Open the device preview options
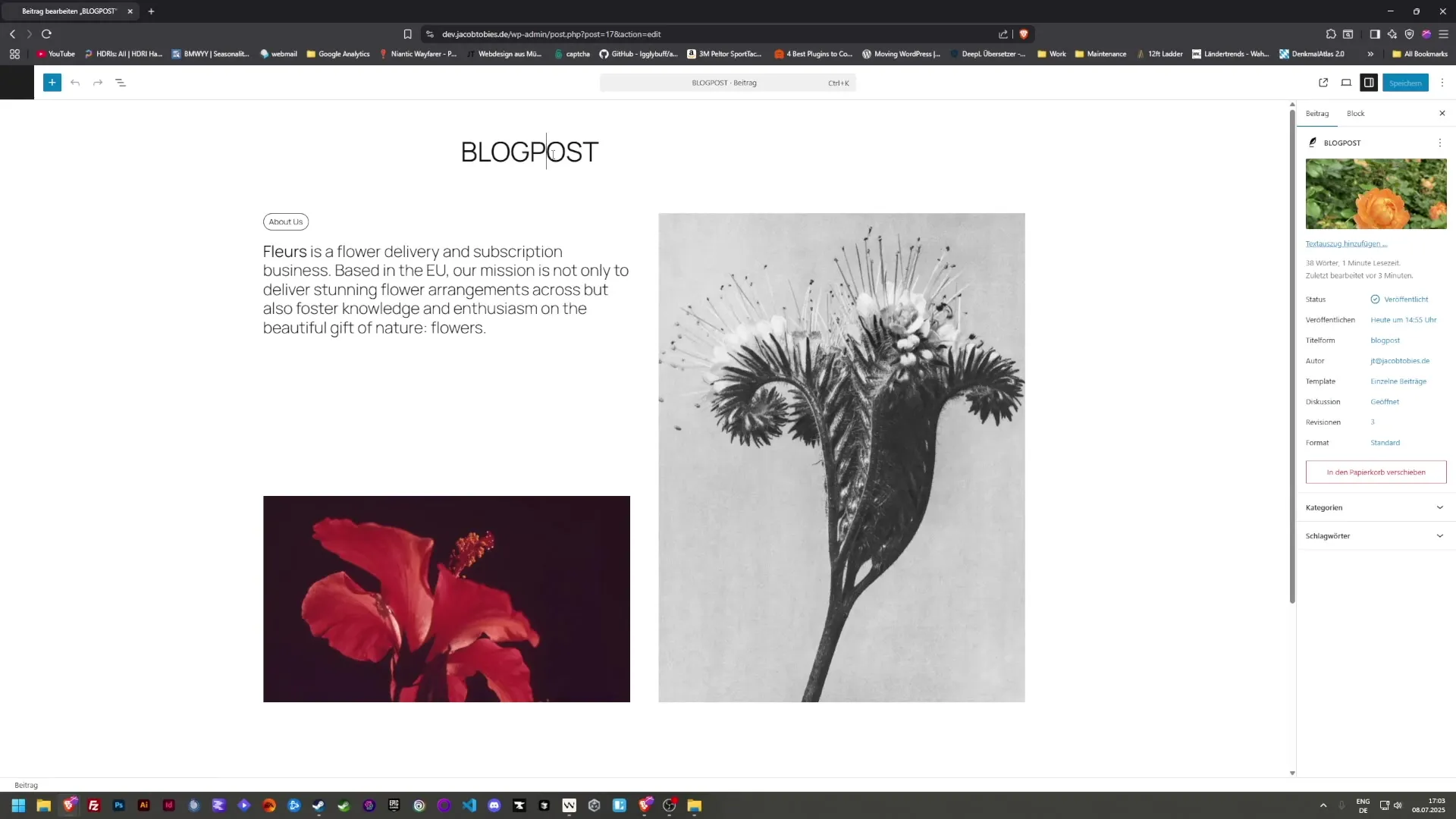This screenshot has height=819, width=1456. point(1346,83)
